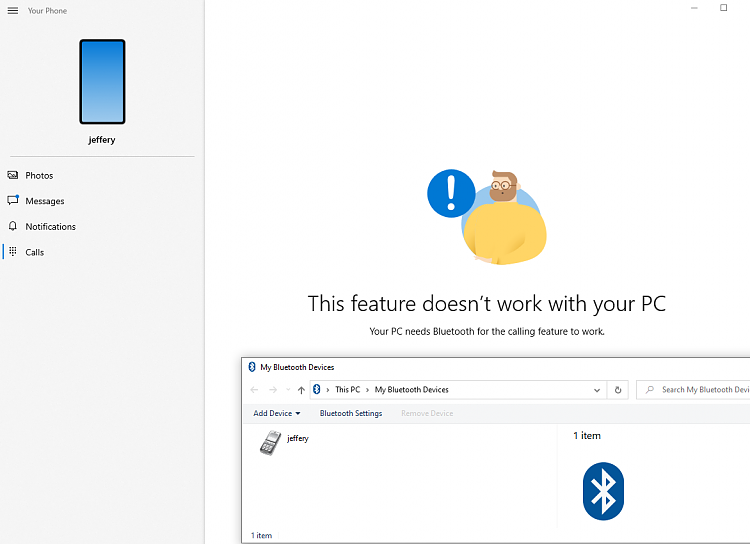The height and width of the screenshot is (544, 750).
Task: Click the Messages chat bubble icon
Action: coord(13,200)
